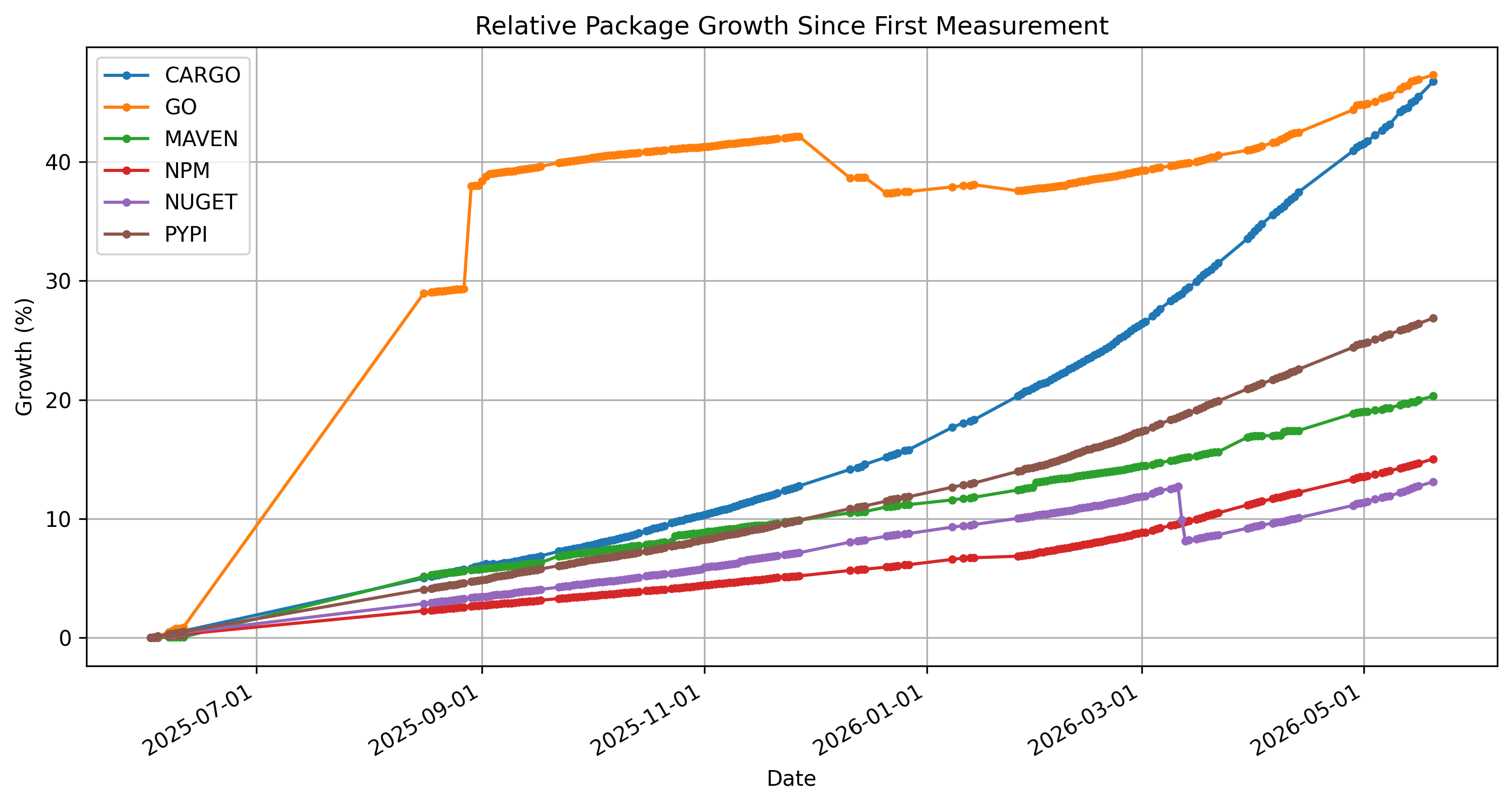Click the green MAVEN legend line marker
This screenshot has width=1512, height=805.
[126, 139]
